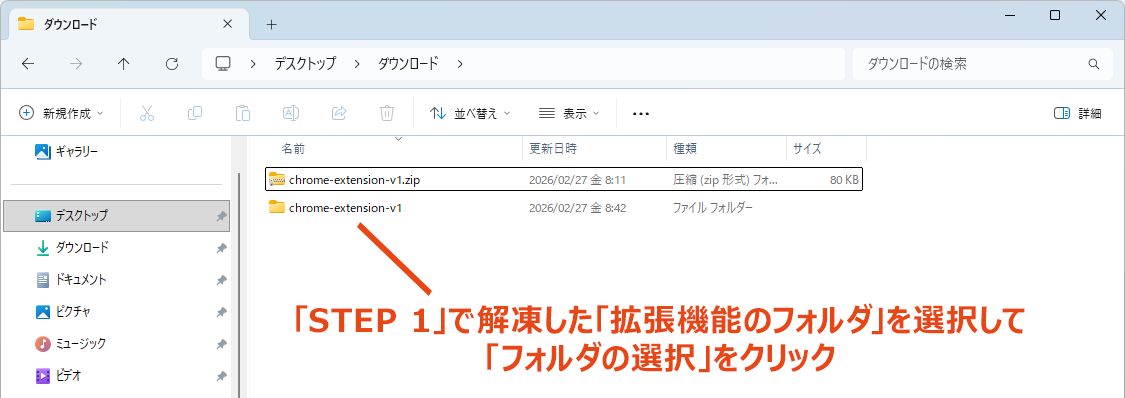Select the chrome-extension-v1.zip file name
Image resolution: width=1125 pixels, height=398 pixels.
[354, 180]
